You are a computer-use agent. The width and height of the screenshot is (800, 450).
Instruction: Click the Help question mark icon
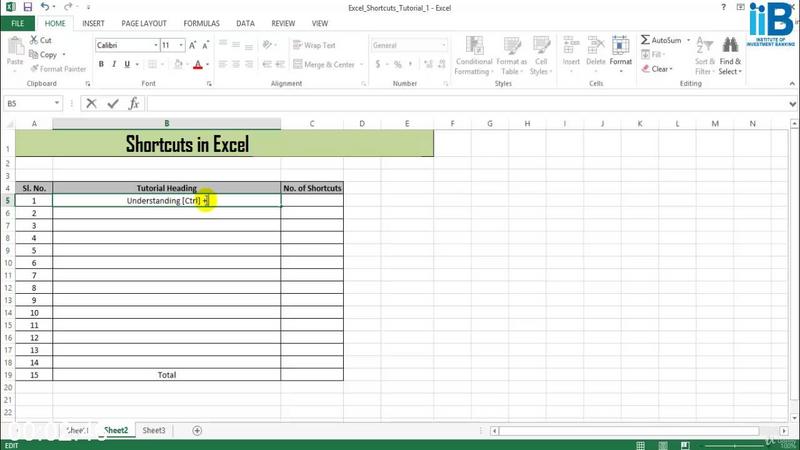pyautogui.click(x=723, y=7)
